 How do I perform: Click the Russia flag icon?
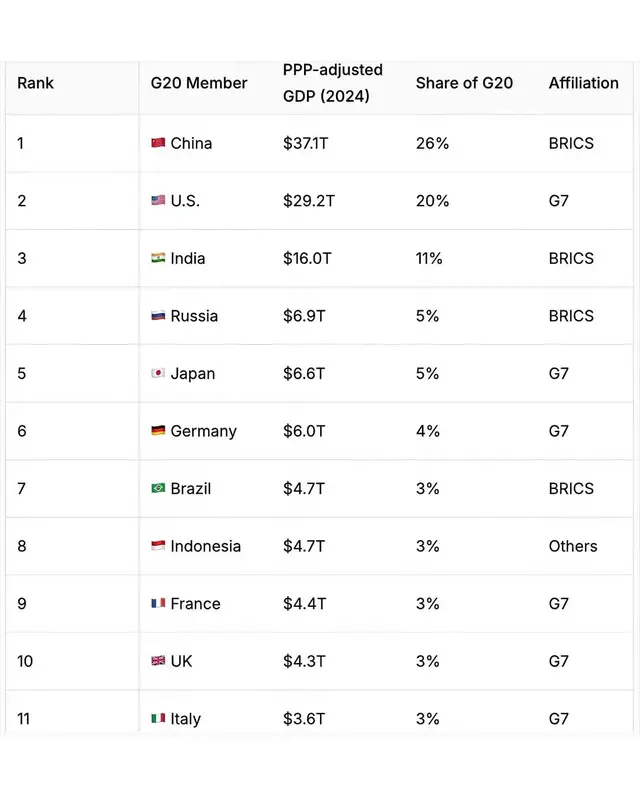point(158,315)
